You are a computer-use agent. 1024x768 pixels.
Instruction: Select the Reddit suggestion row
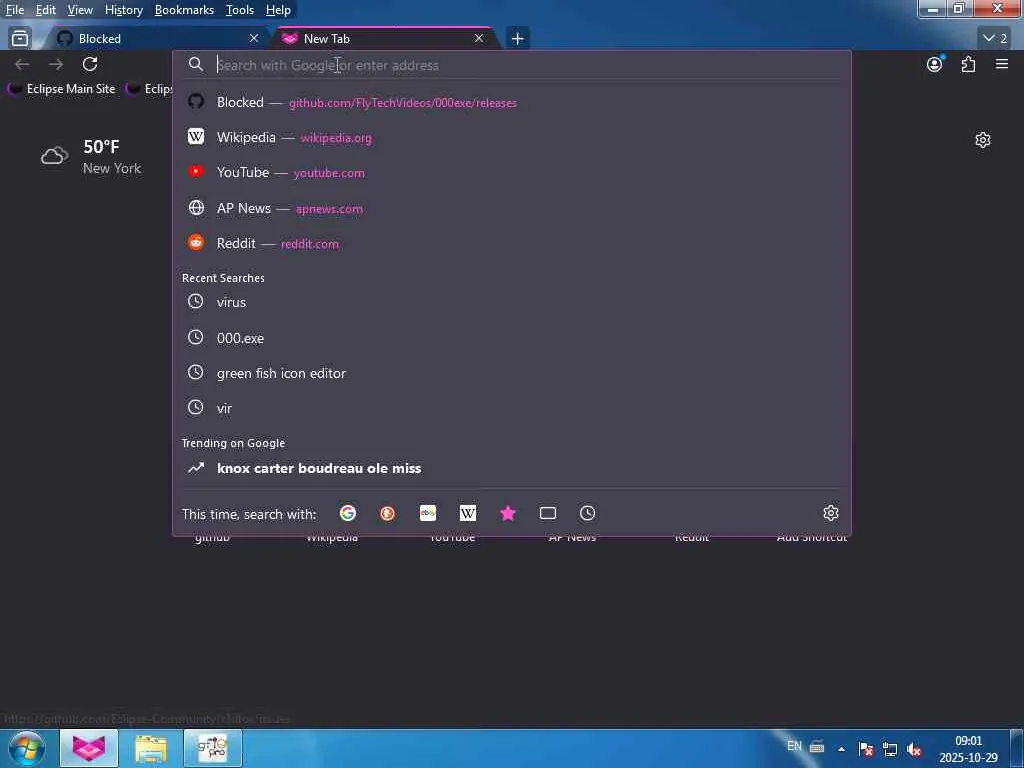point(511,244)
